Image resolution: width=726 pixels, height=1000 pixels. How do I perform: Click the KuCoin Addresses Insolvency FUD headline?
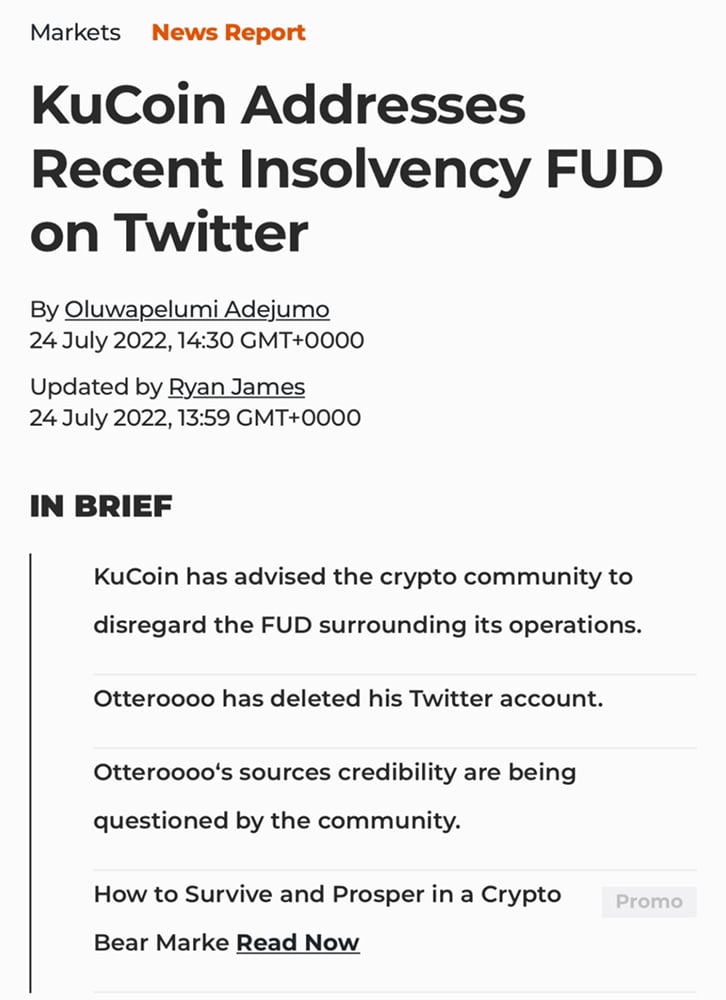point(346,169)
